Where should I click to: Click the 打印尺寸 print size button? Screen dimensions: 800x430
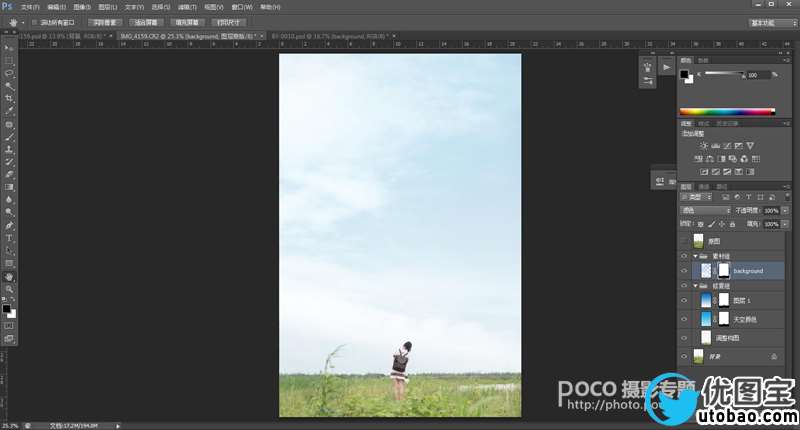pos(228,22)
